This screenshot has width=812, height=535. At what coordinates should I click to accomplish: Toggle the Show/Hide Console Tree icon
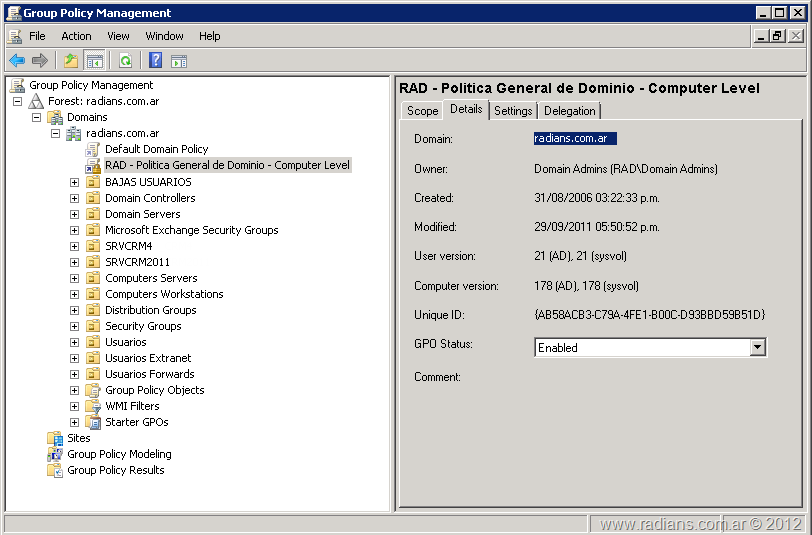tap(95, 61)
